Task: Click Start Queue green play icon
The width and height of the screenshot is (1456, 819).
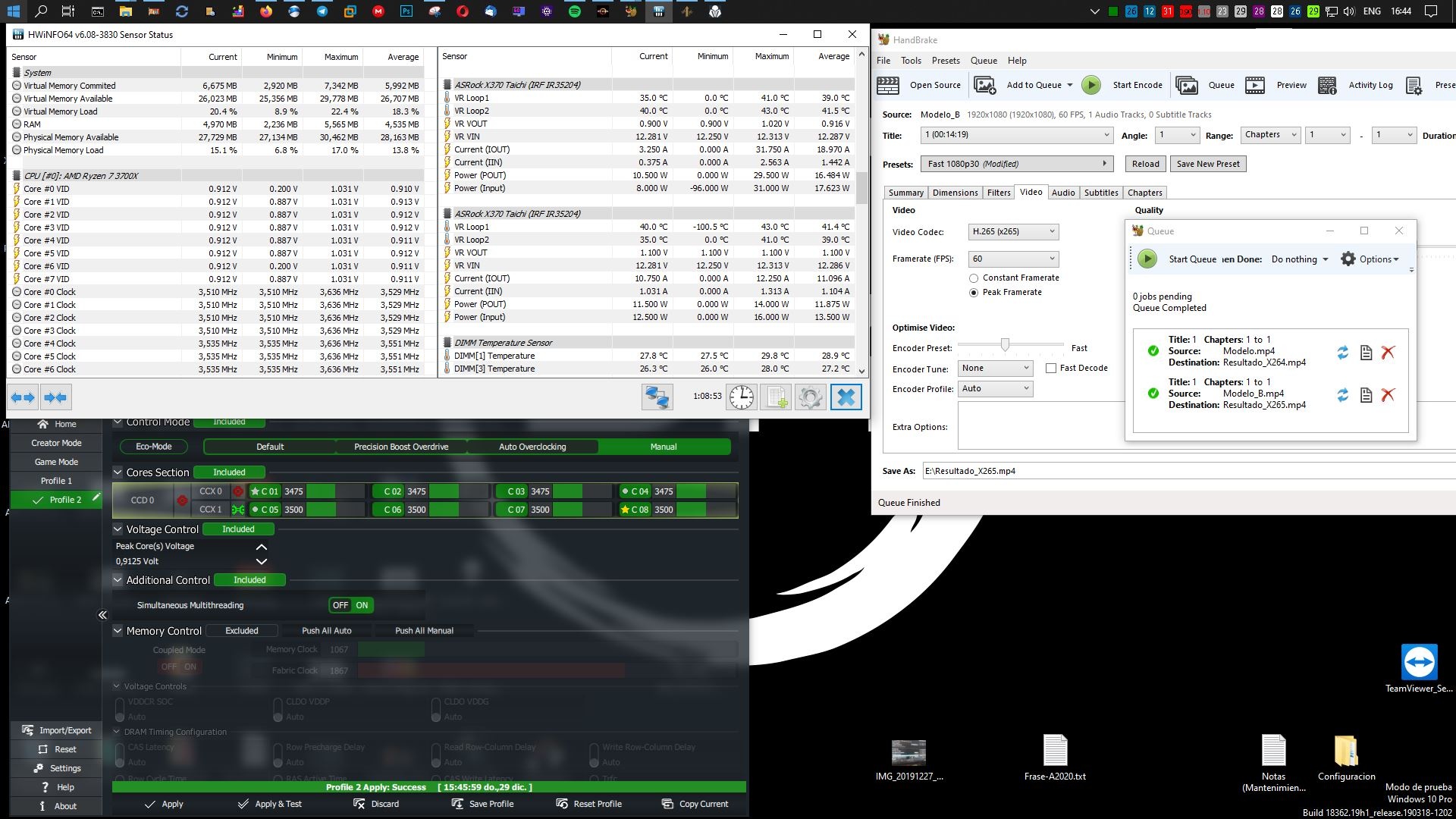Action: coord(1147,259)
